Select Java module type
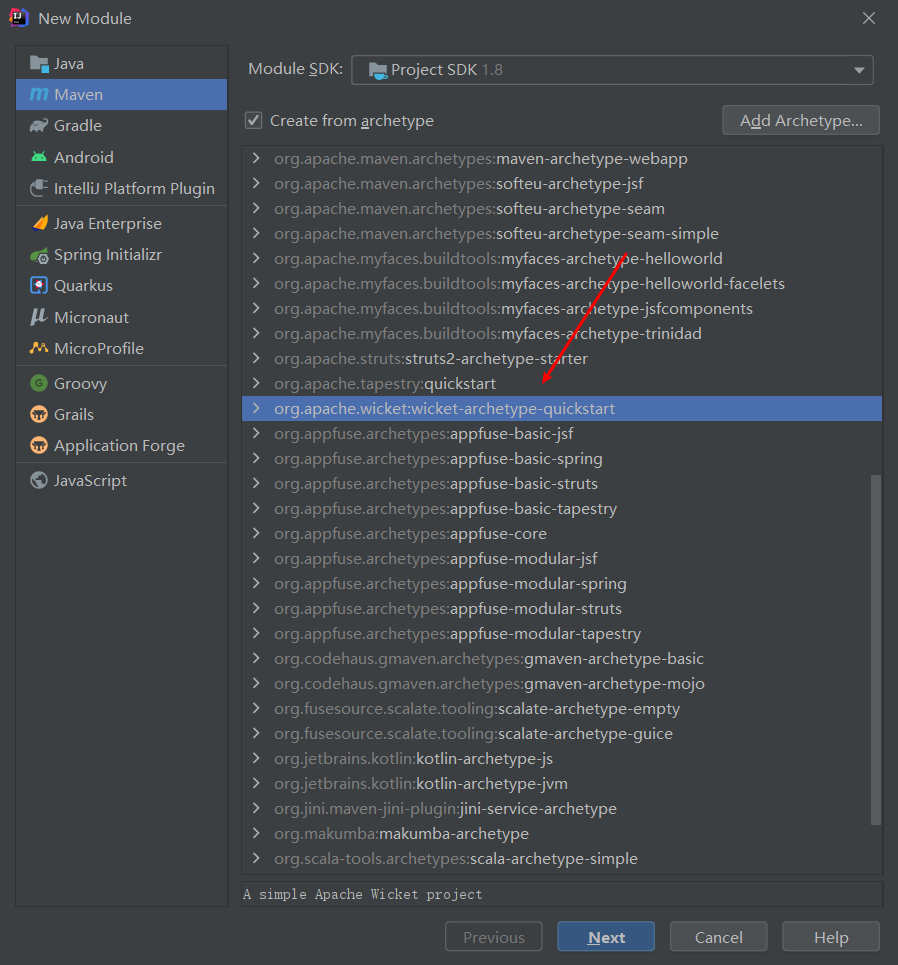 click(x=121, y=63)
